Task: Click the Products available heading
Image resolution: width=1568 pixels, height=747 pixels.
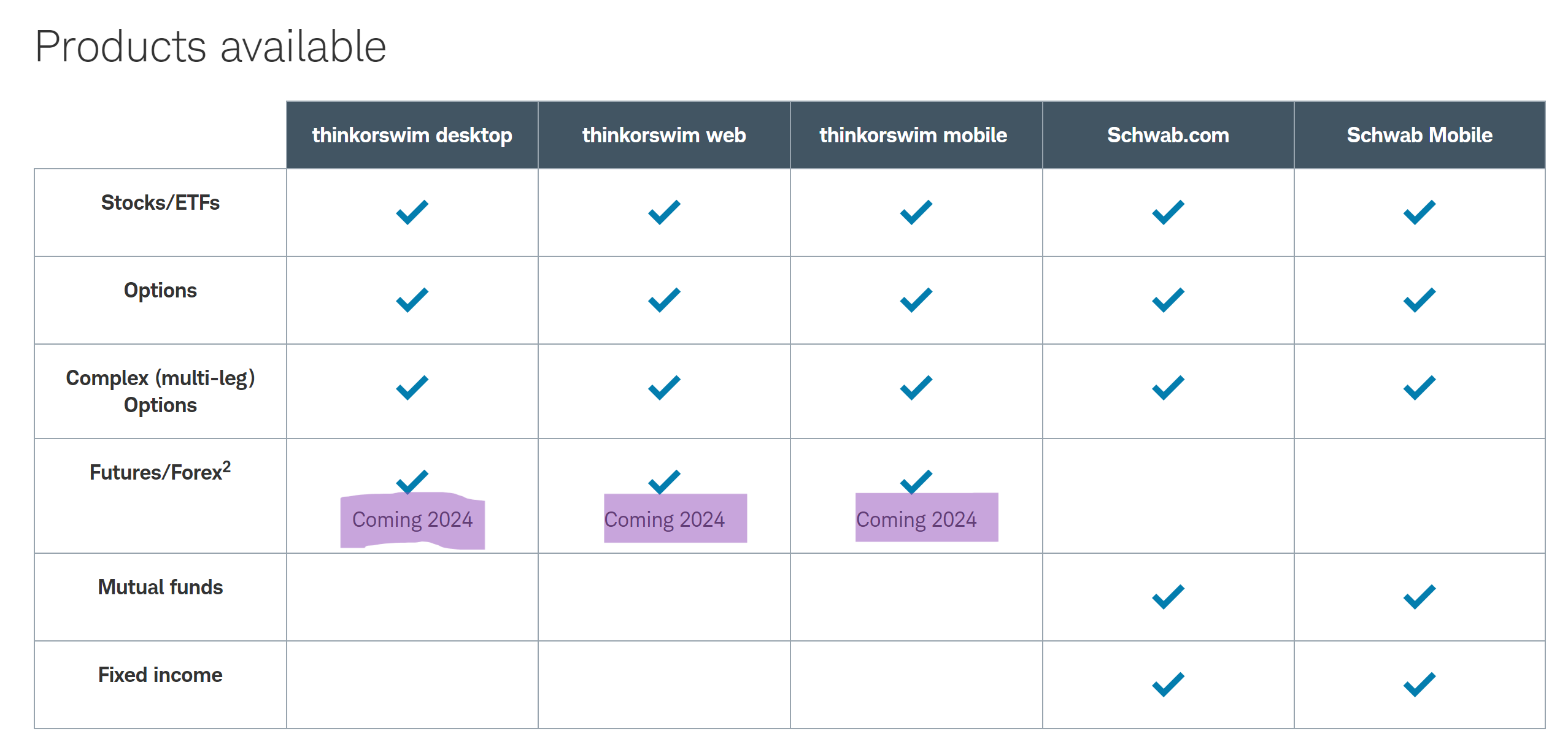Action: pyautogui.click(x=210, y=47)
